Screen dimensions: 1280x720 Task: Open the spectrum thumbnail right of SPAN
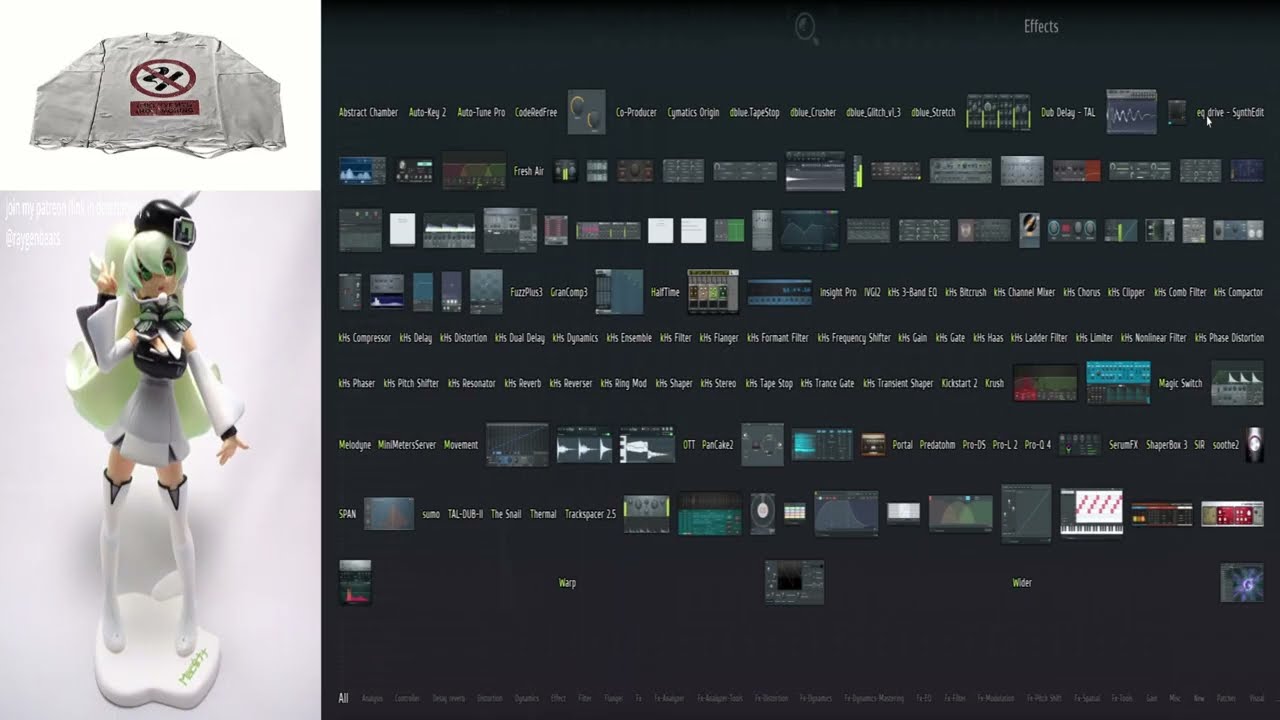389,514
